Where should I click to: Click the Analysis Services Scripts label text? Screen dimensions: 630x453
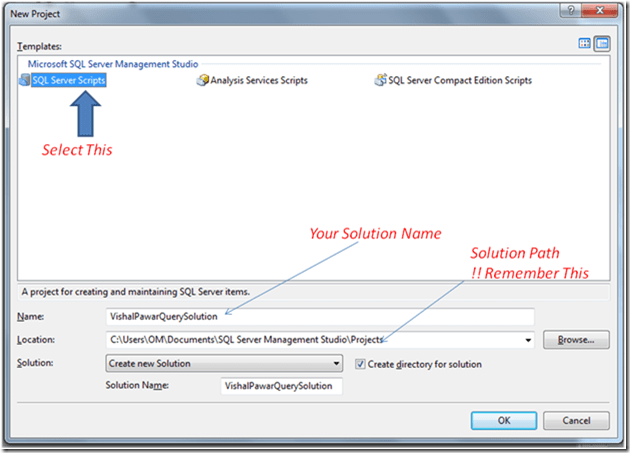pos(258,80)
